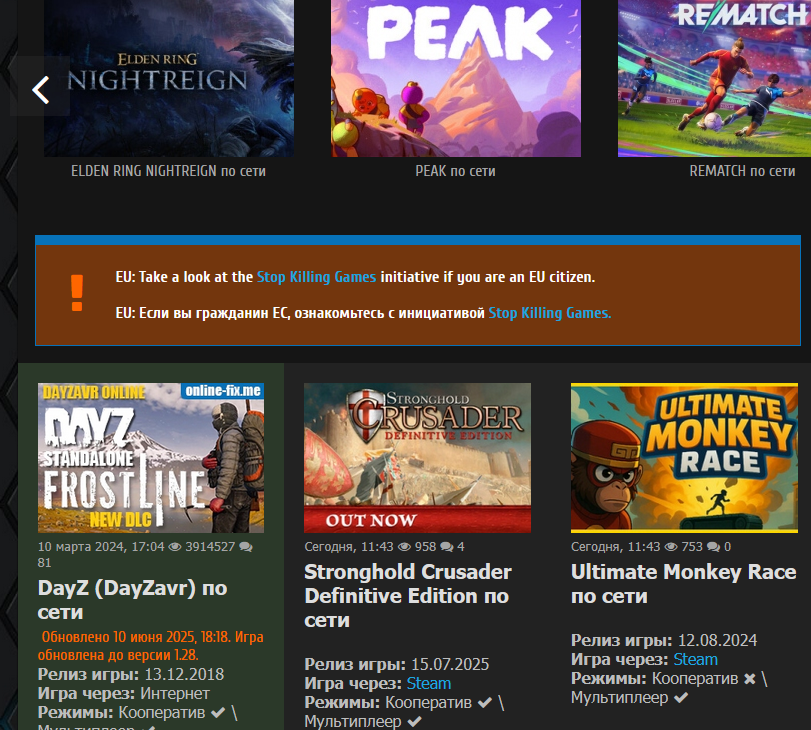Click the '10 марта 2024, 17:04' date
The image size is (811, 730).
[x=101, y=547]
